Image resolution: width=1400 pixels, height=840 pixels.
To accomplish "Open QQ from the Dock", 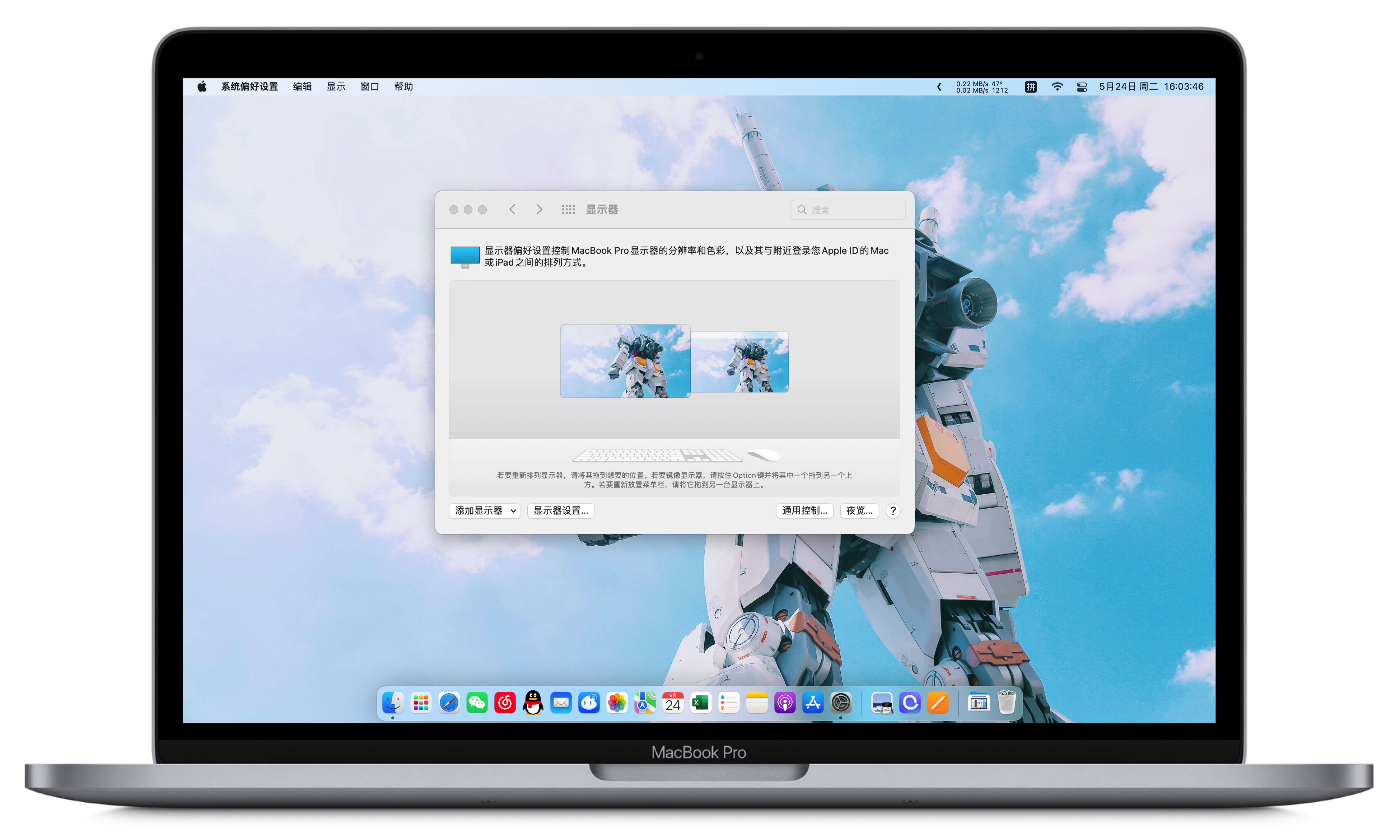I will [532, 703].
